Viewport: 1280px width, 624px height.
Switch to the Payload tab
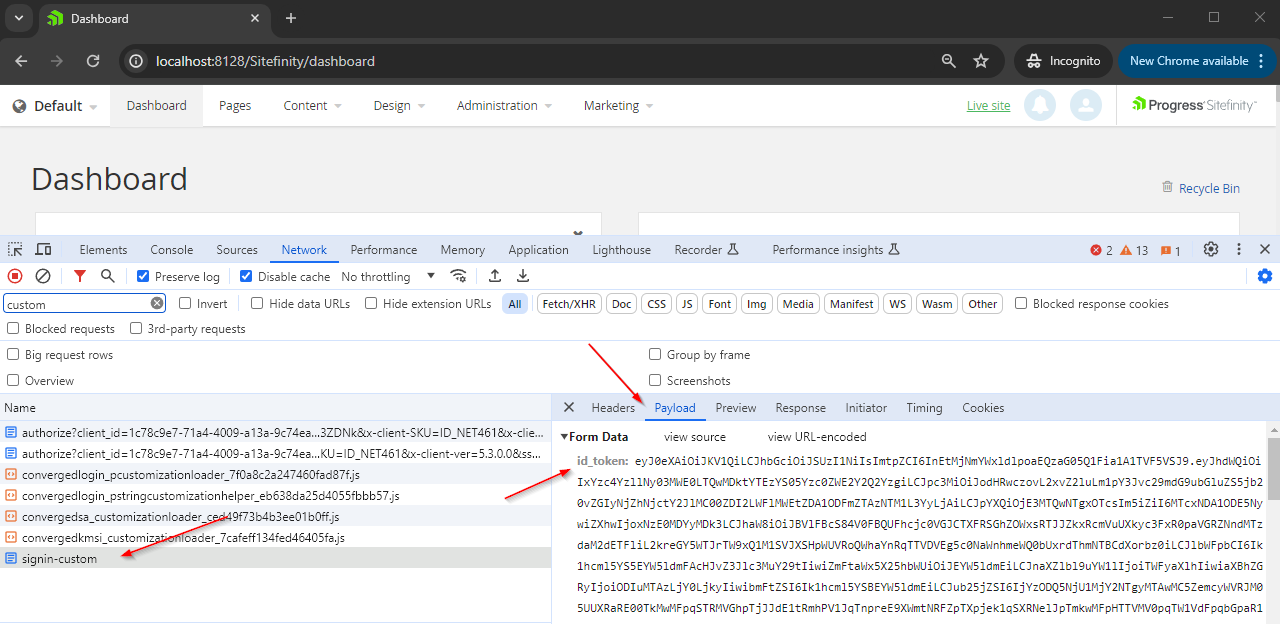click(675, 407)
